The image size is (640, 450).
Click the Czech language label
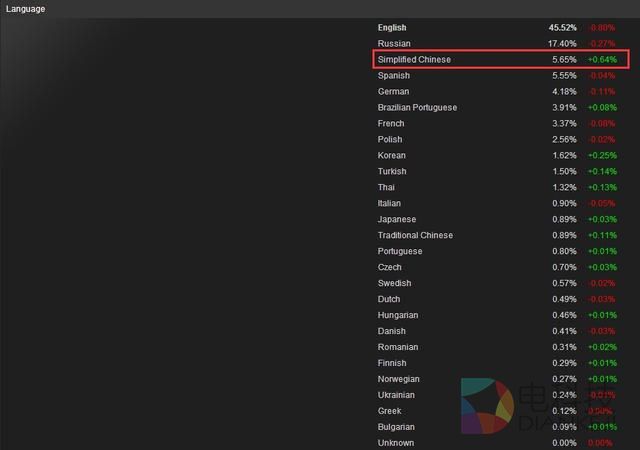[389, 267]
